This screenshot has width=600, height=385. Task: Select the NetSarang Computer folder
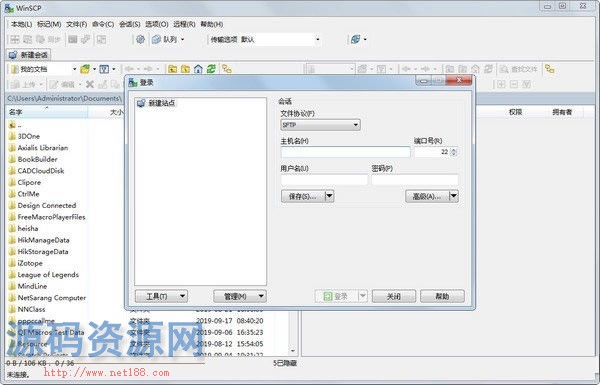point(52,298)
